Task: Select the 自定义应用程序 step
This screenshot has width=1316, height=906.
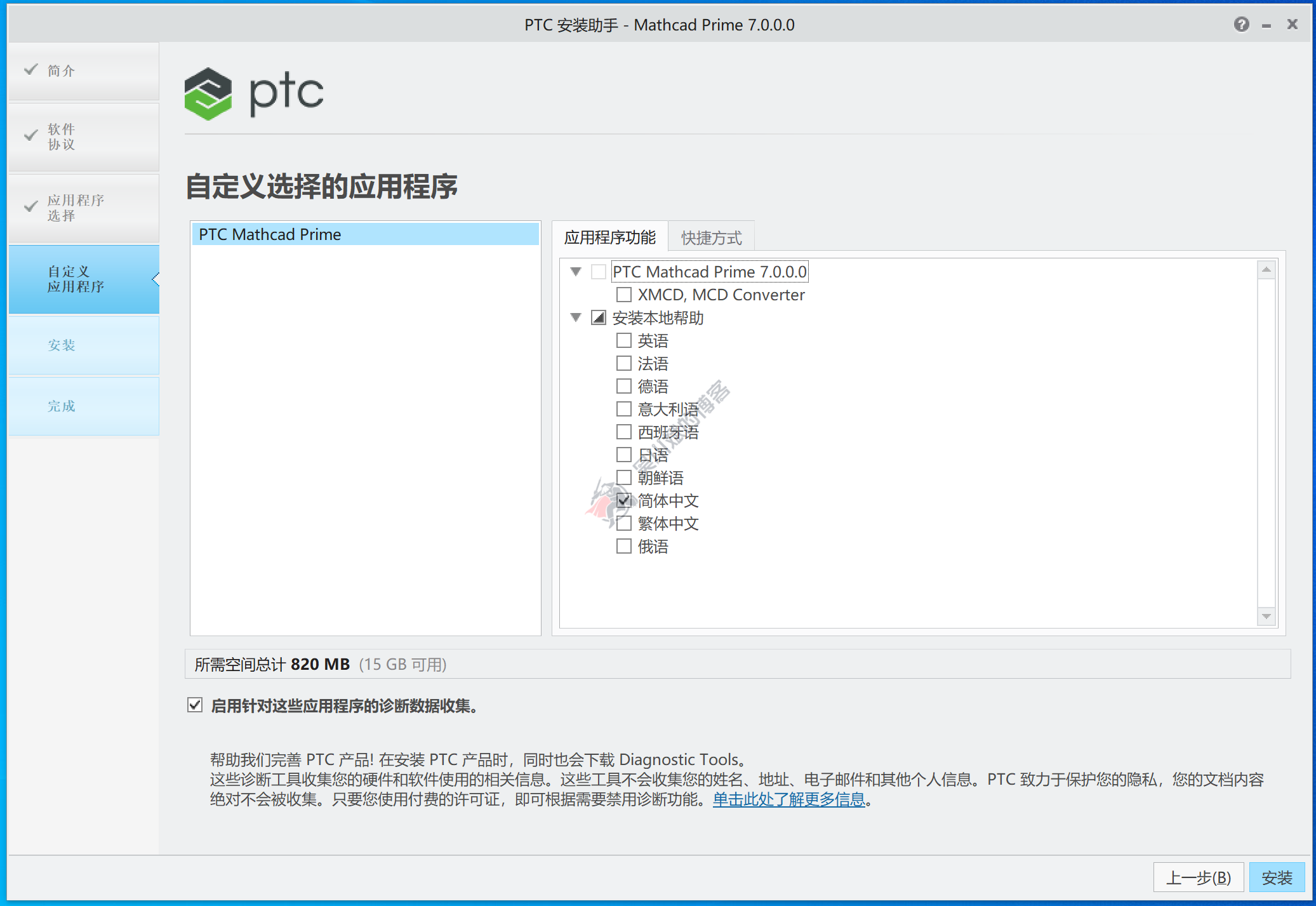Action: pyautogui.click(x=84, y=279)
